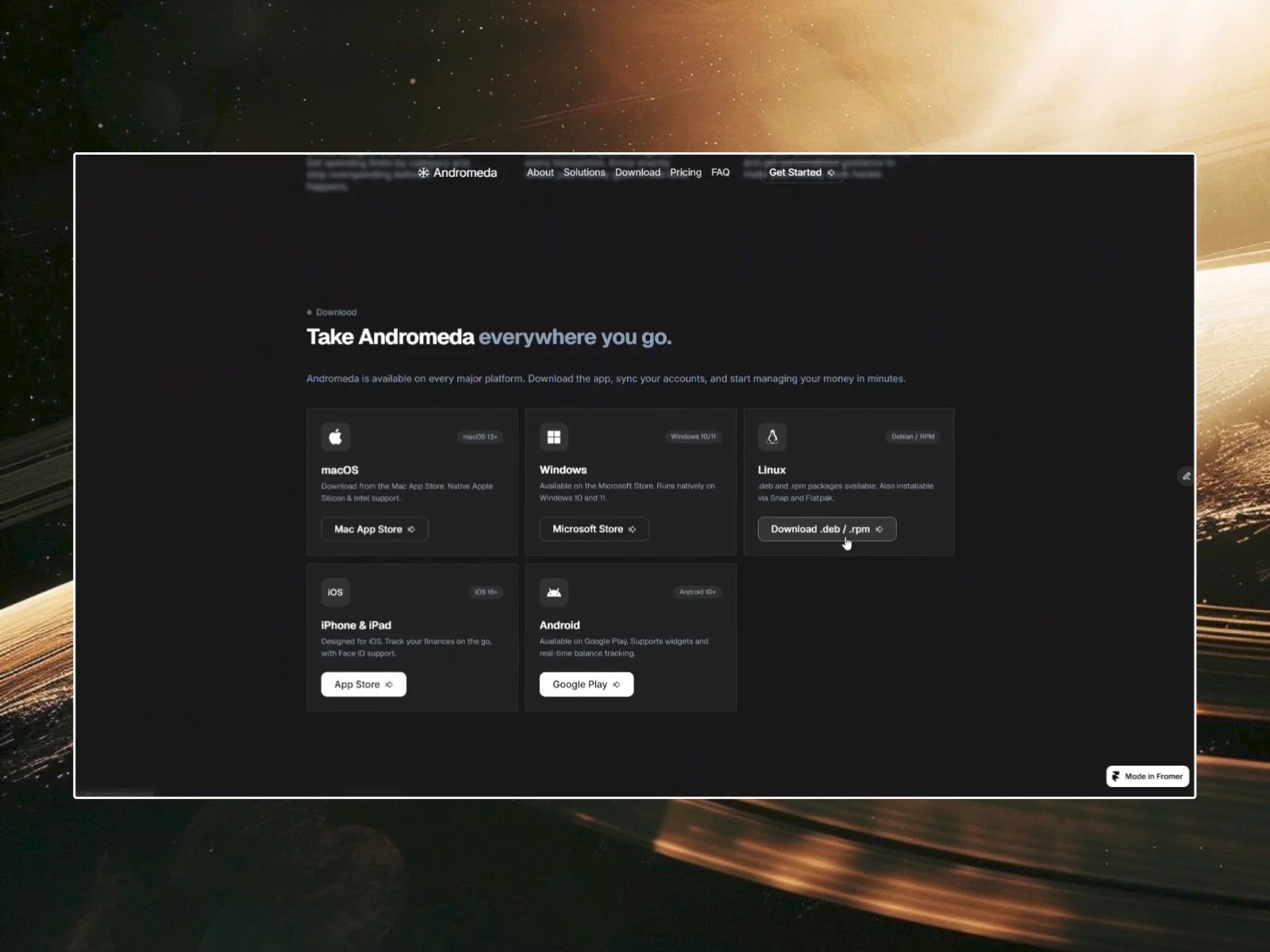
Task: Click the Android description about widgets
Action: click(624, 647)
